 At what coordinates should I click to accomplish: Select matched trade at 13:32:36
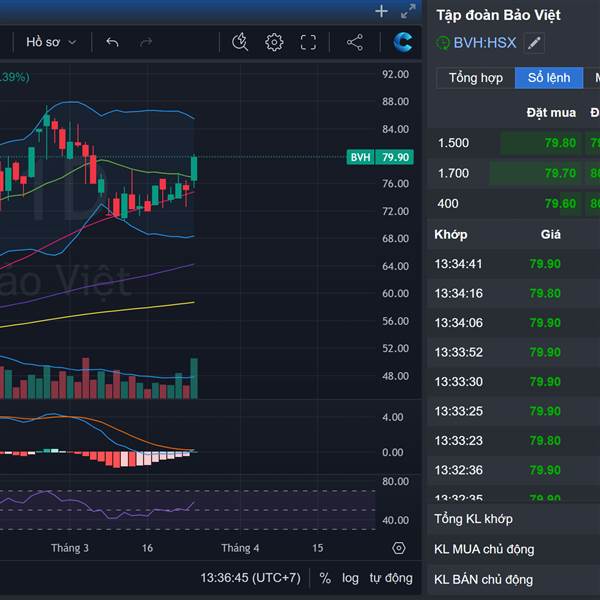[514, 470]
